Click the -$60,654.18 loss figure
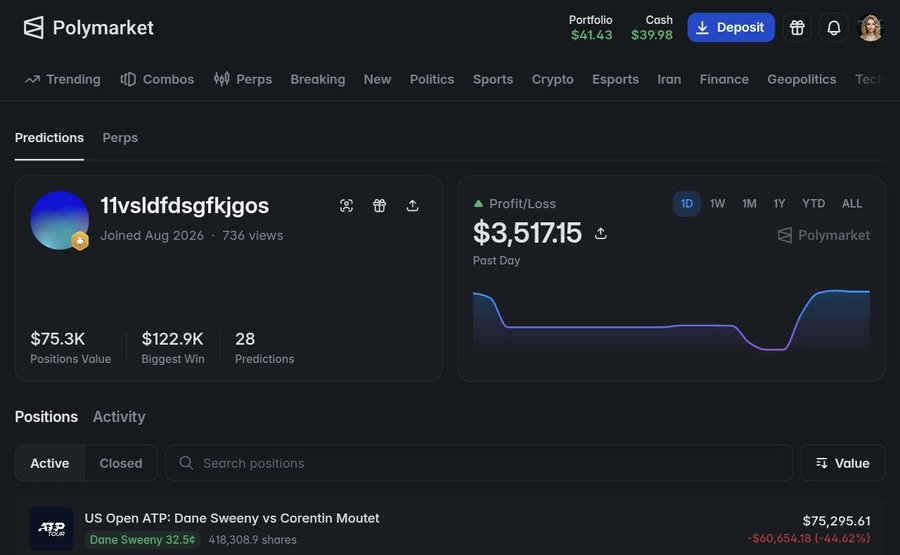The height and width of the screenshot is (555, 900). pyautogui.click(x=809, y=538)
